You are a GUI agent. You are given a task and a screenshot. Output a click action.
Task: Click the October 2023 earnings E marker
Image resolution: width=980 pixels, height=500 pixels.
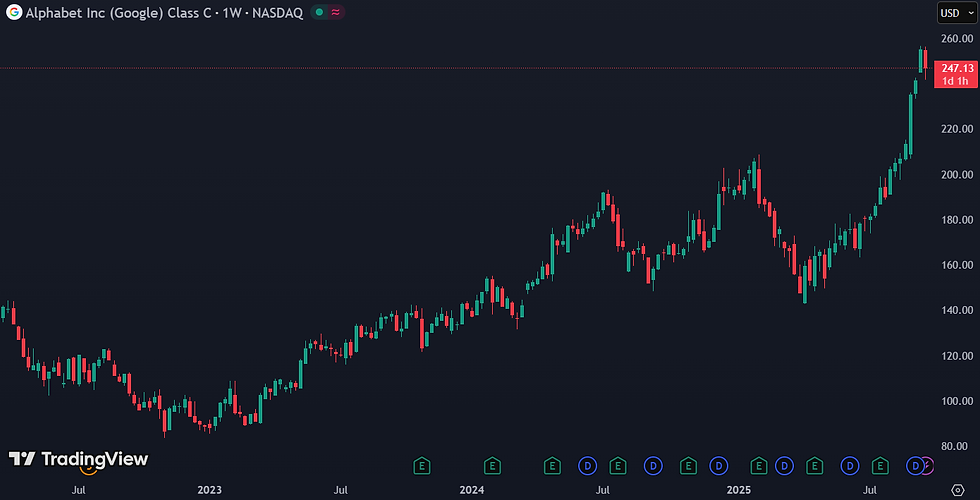click(422, 465)
